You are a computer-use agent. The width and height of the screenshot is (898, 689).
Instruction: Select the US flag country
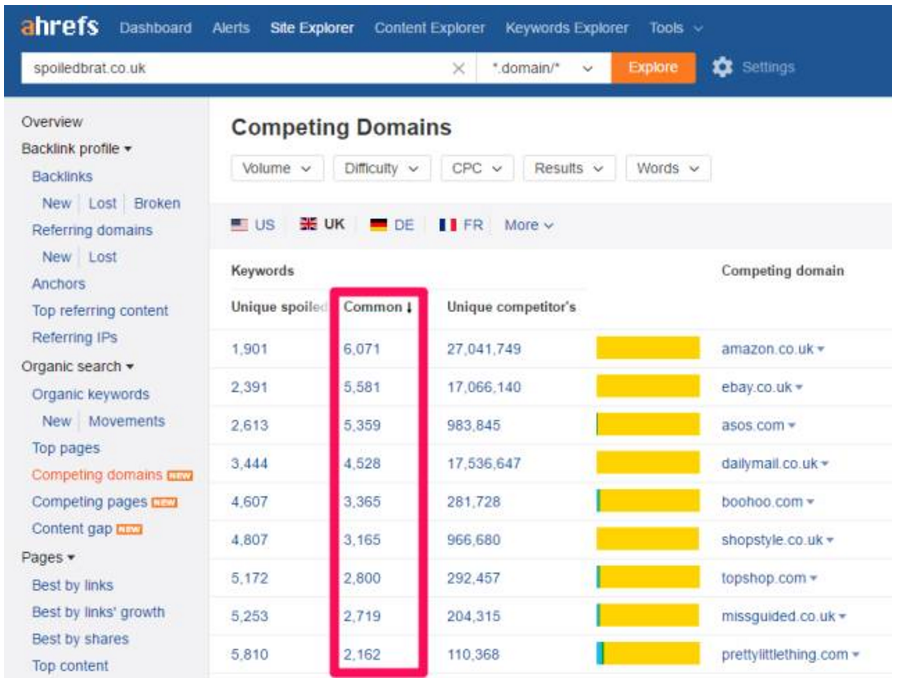pyautogui.click(x=253, y=225)
